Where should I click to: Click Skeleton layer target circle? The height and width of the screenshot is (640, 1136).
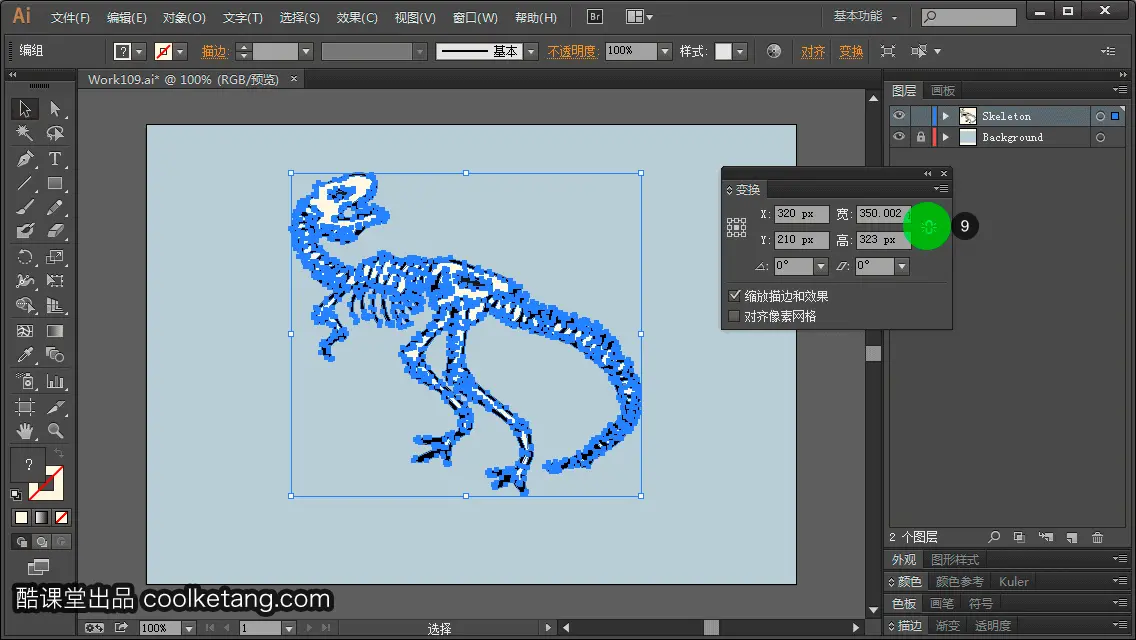1100,116
